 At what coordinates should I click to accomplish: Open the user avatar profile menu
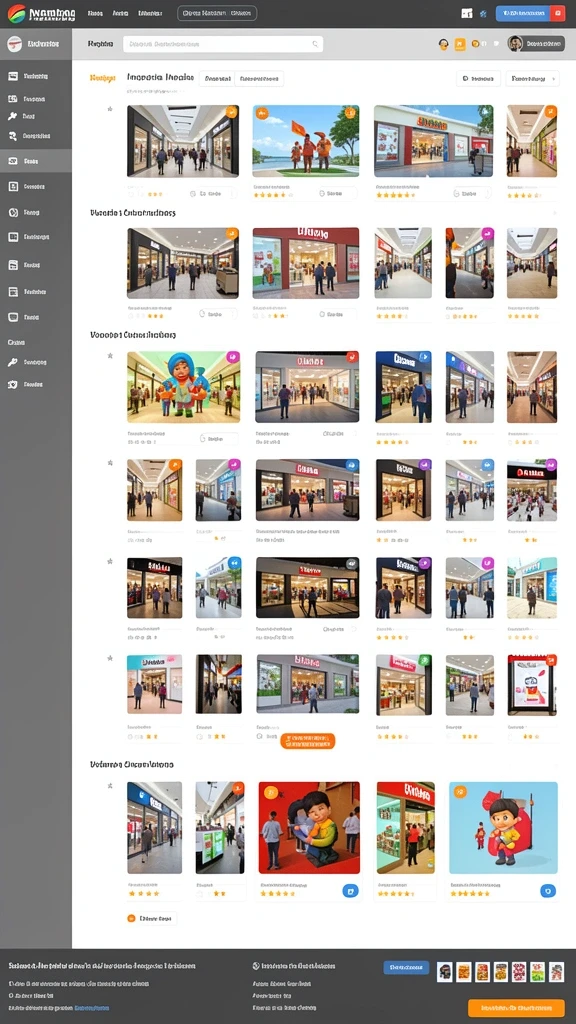coord(536,44)
